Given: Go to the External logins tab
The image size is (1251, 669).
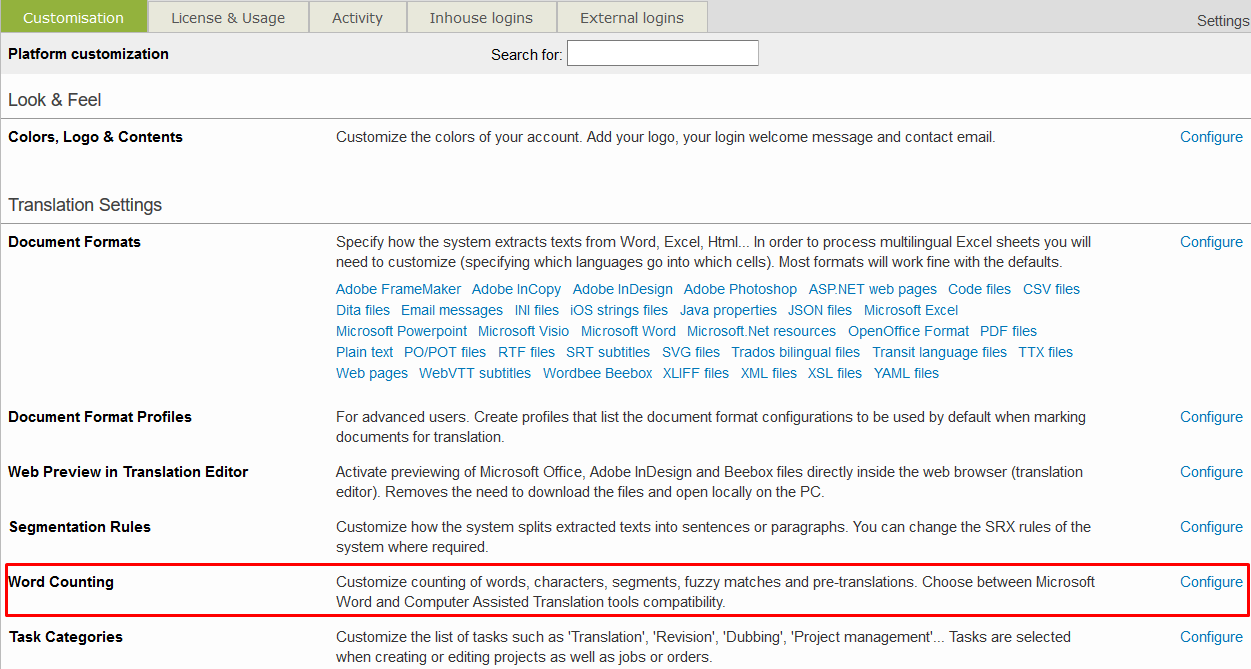Looking at the screenshot, I should point(632,17).
